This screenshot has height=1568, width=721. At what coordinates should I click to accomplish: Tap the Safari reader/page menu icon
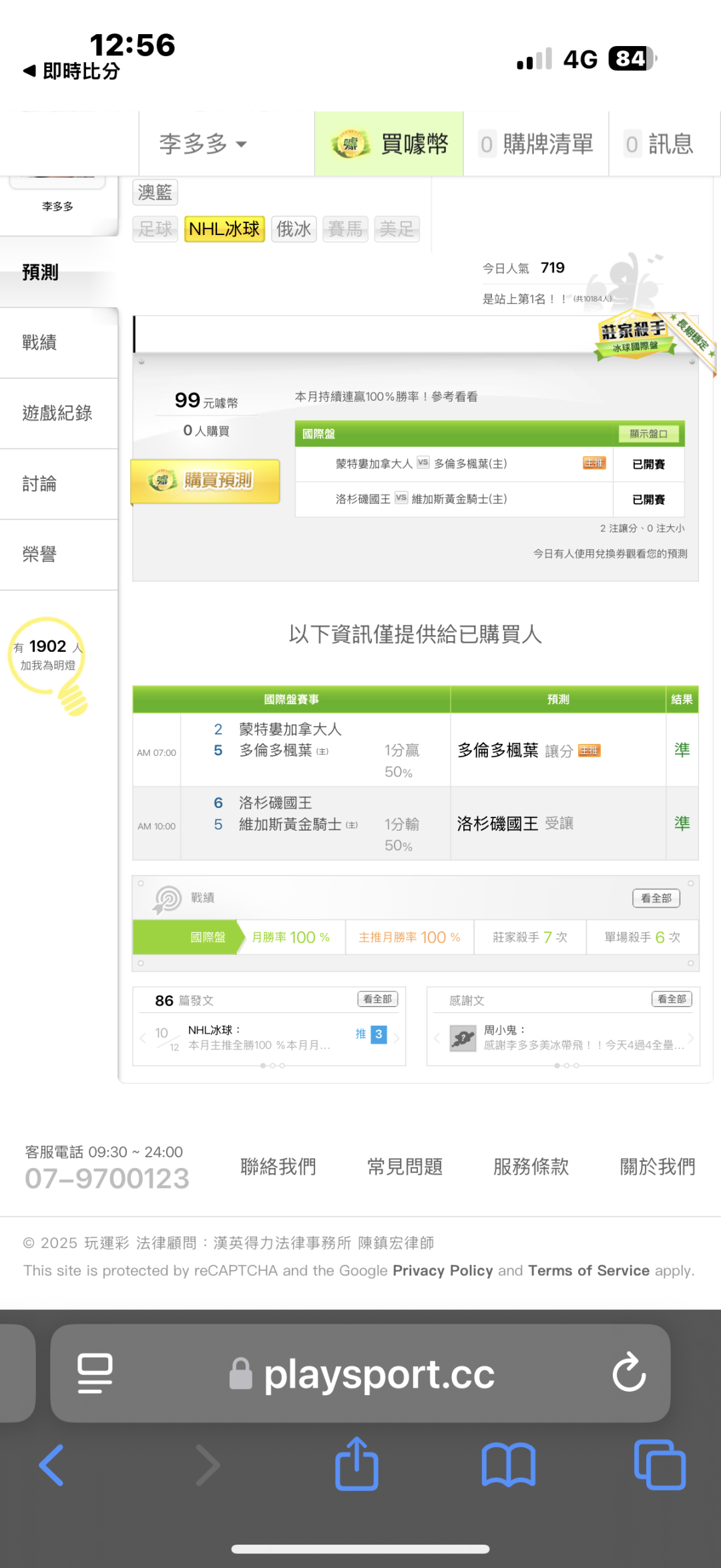click(95, 1374)
